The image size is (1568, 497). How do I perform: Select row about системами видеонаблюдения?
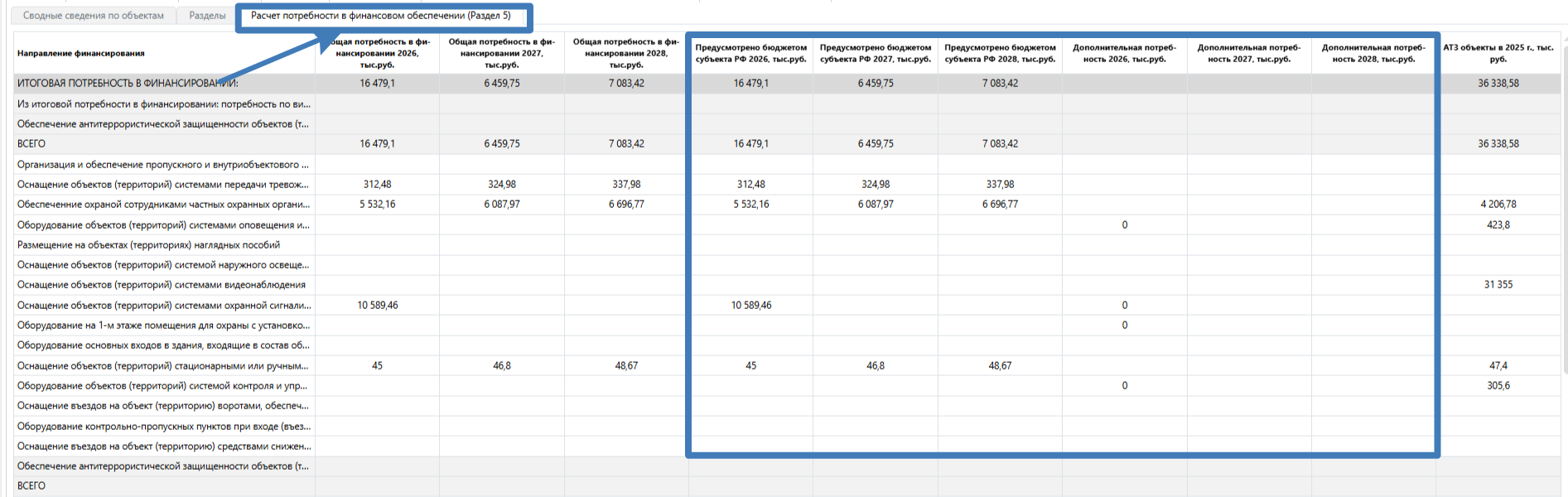tap(162, 285)
